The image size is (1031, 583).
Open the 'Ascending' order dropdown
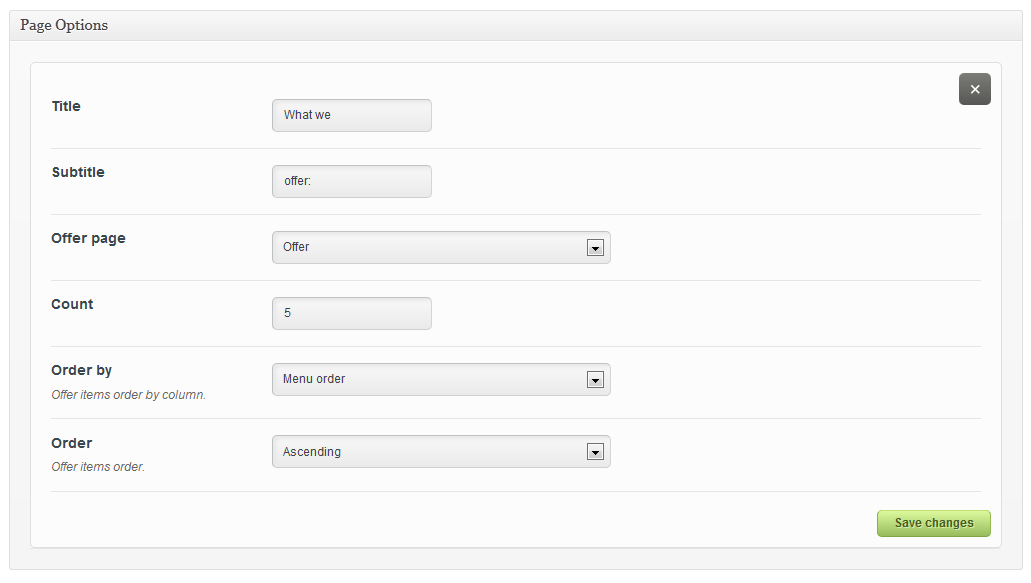click(430, 452)
